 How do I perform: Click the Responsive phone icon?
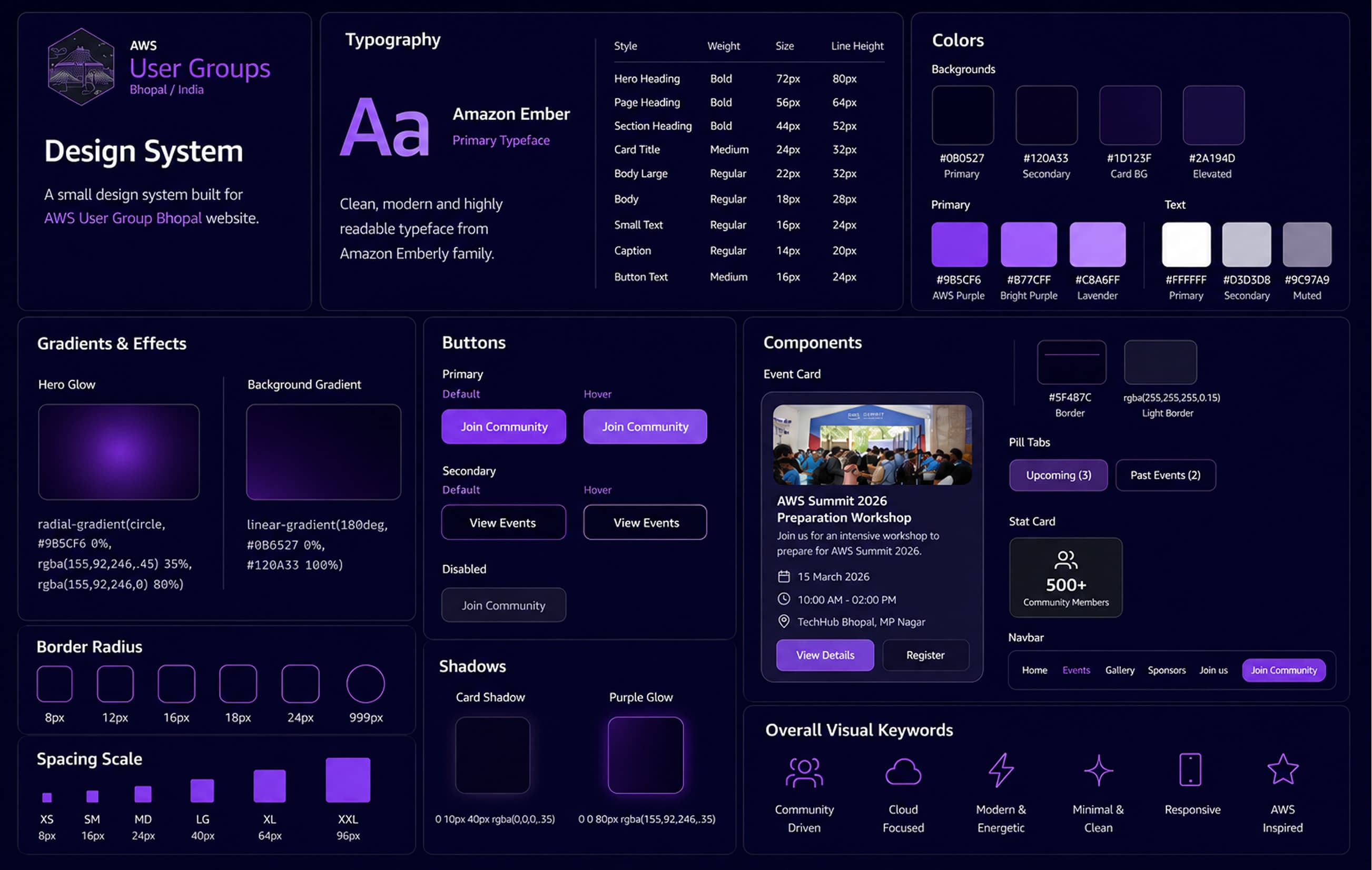(x=1190, y=770)
